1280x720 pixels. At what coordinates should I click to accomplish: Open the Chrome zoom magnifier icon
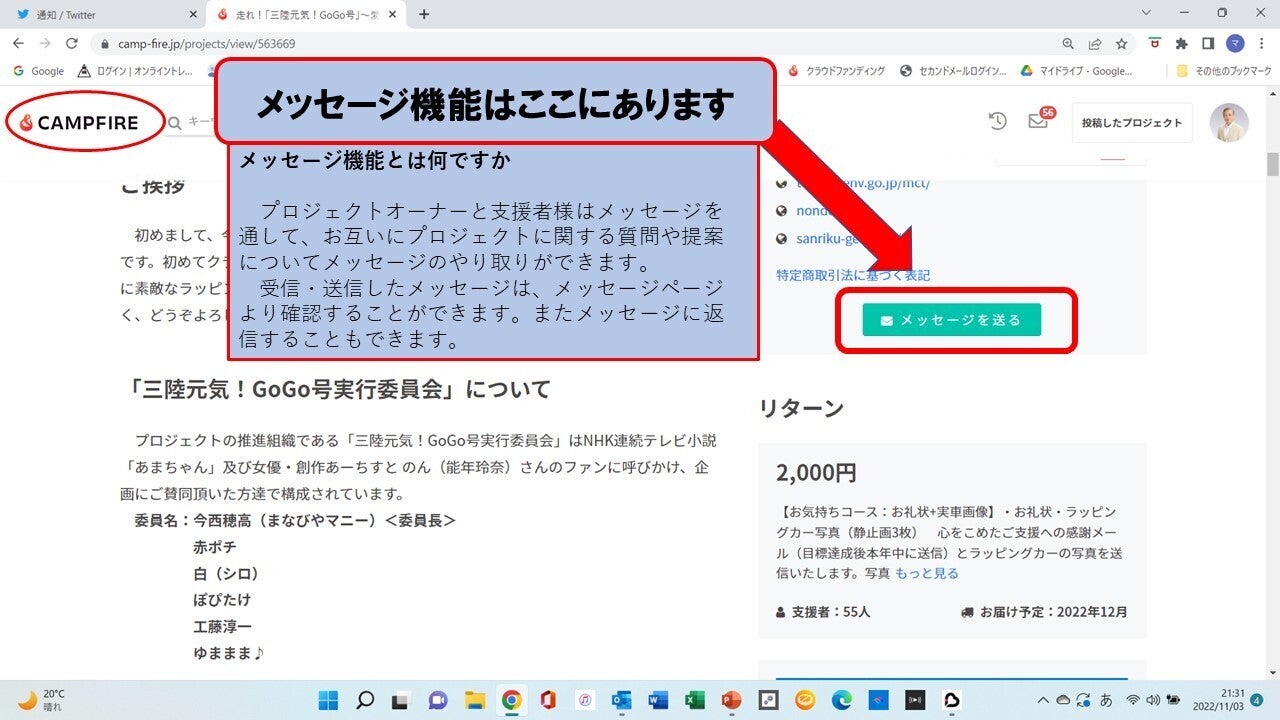tap(1068, 44)
